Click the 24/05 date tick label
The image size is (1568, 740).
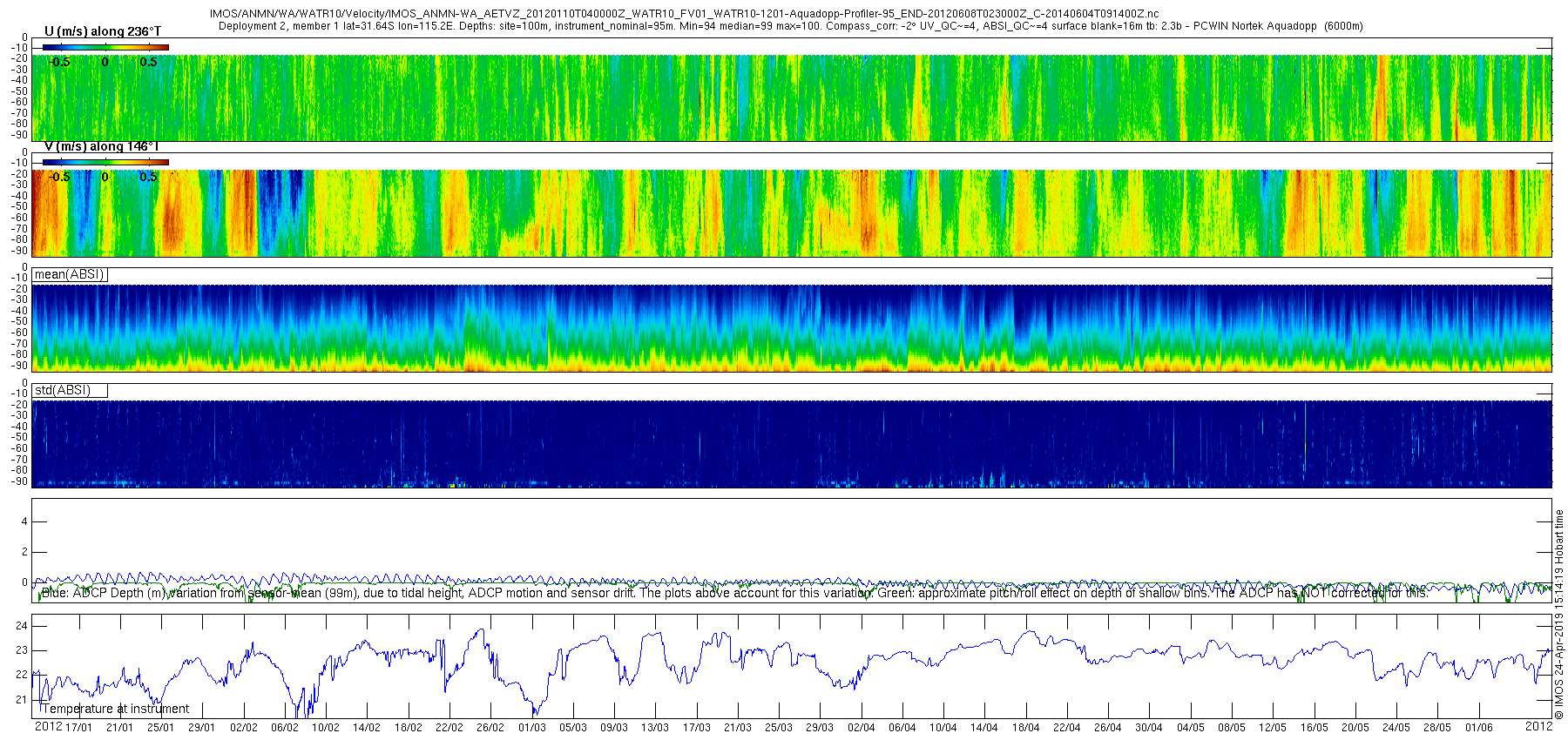1396,728
